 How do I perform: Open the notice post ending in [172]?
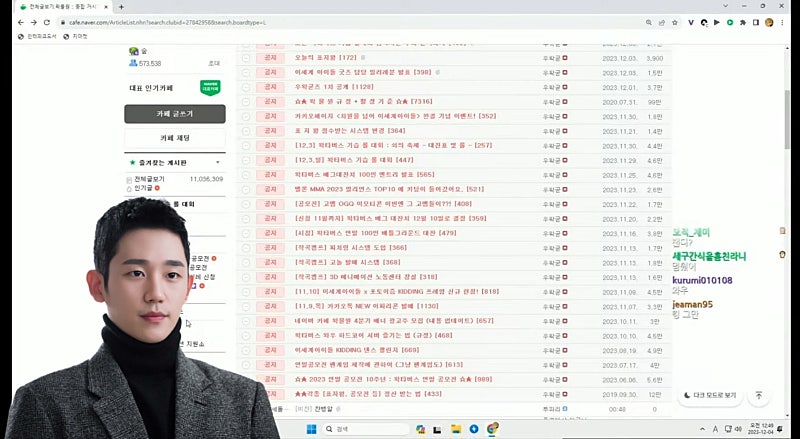[326, 58]
